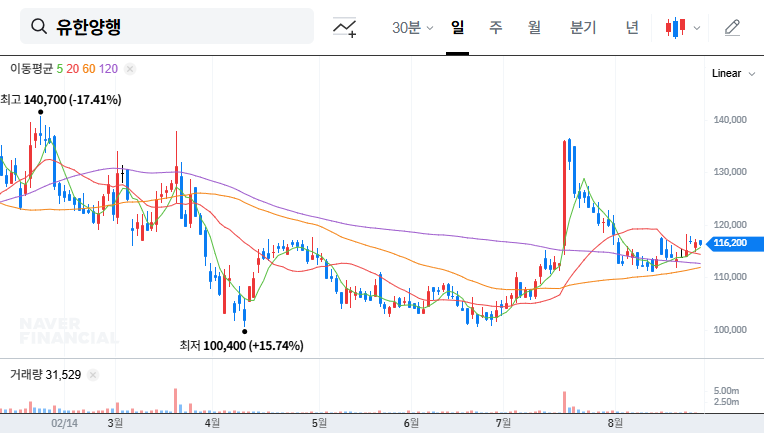Click the 100,000 price axis label

[730, 330]
